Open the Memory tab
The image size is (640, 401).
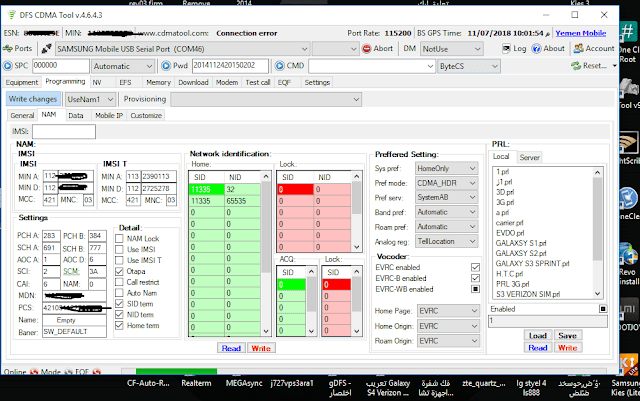point(158,82)
